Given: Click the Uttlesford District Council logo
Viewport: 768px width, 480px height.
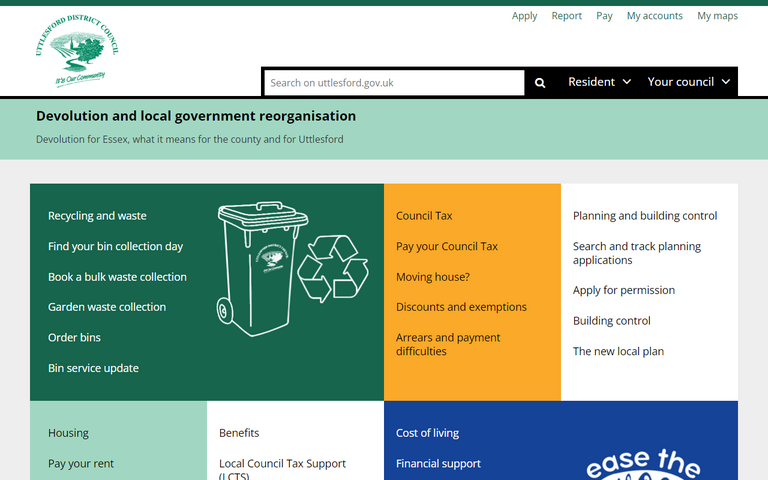Looking at the screenshot, I should click(76, 52).
